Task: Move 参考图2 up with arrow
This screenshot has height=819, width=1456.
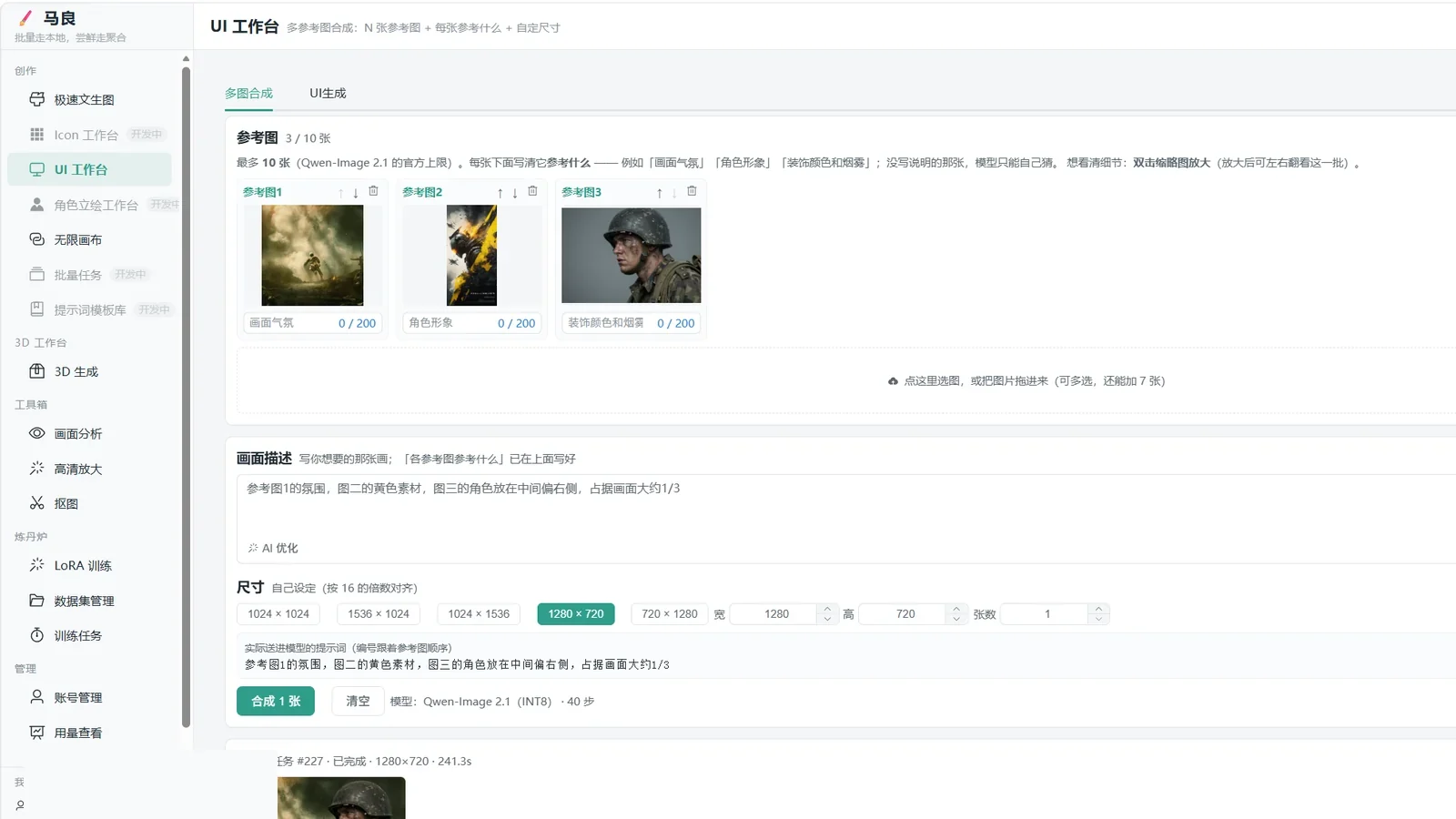Action: (500, 193)
